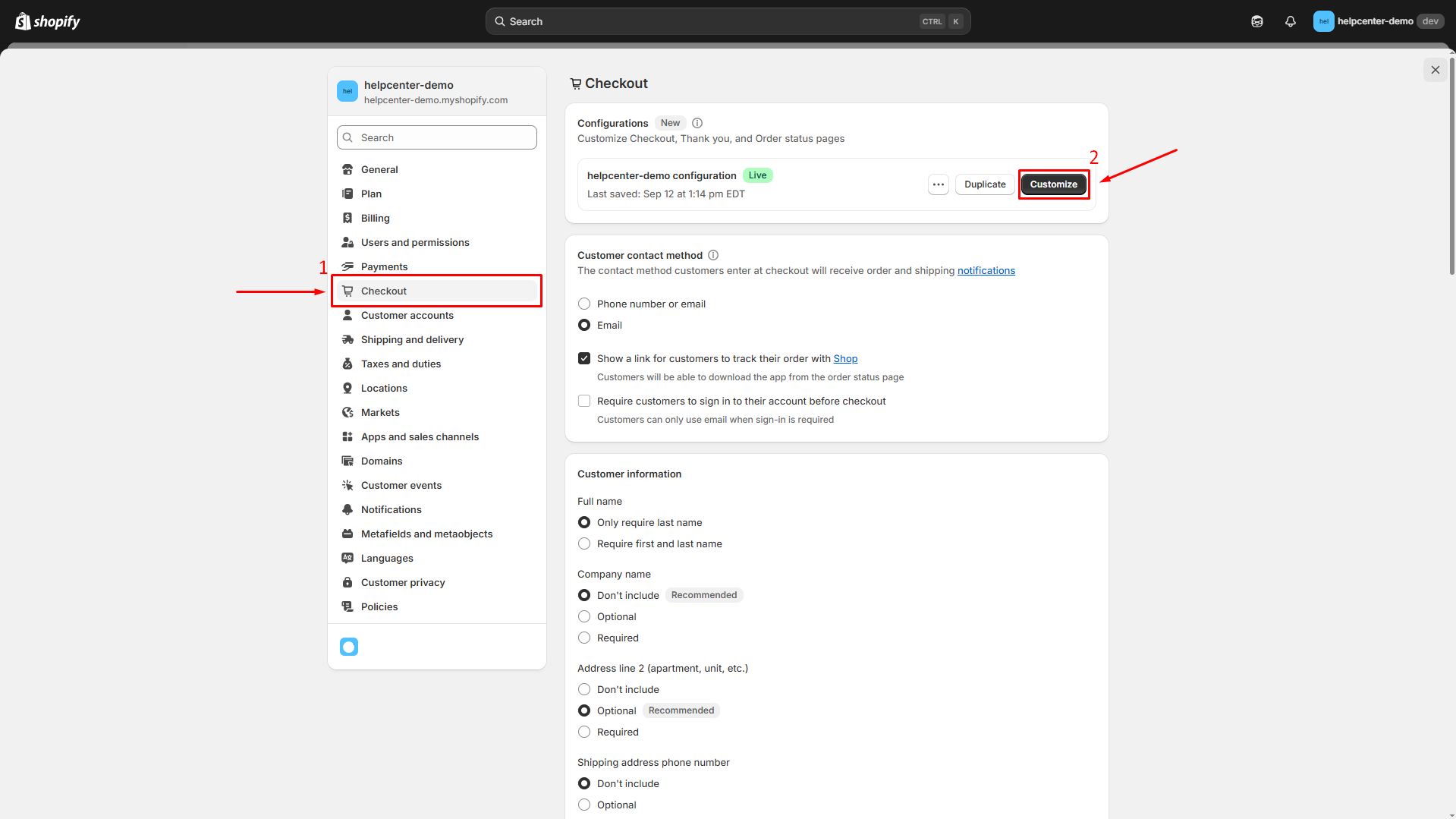Open Payments settings in sidebar

point(384,266)
